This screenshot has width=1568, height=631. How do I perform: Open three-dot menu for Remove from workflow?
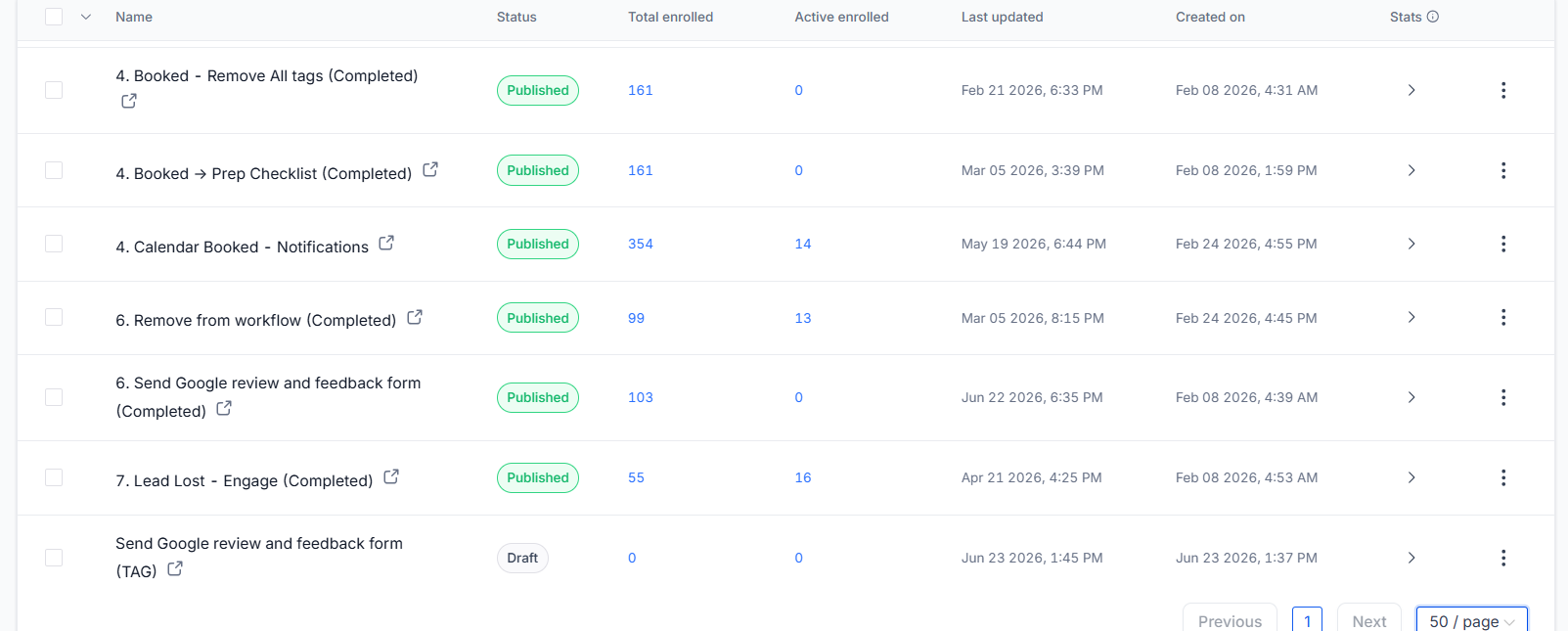click(1503, 317)
